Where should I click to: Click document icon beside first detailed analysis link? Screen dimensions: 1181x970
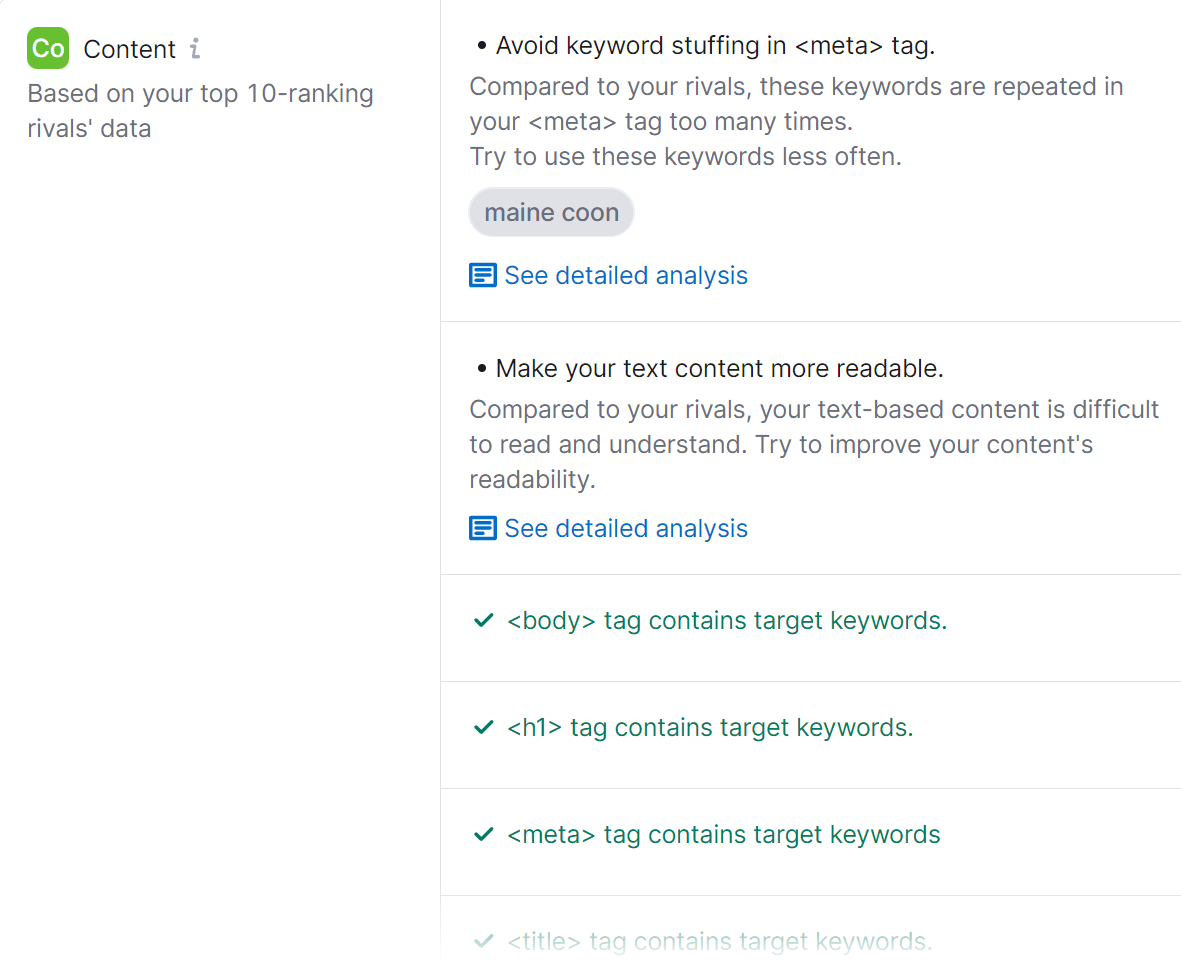point(482,274)
